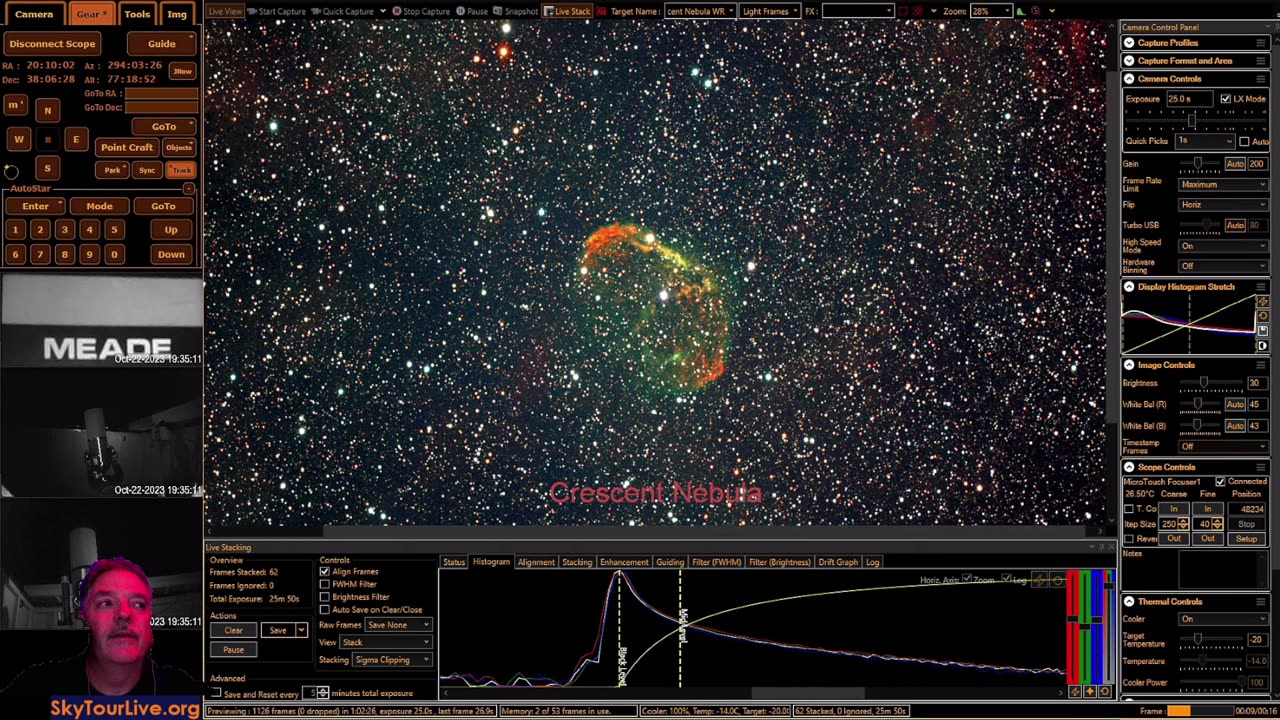Expand the Capture Profiles section
Viewport: 1280px width, 720px height.
(x=1129, y=43)
